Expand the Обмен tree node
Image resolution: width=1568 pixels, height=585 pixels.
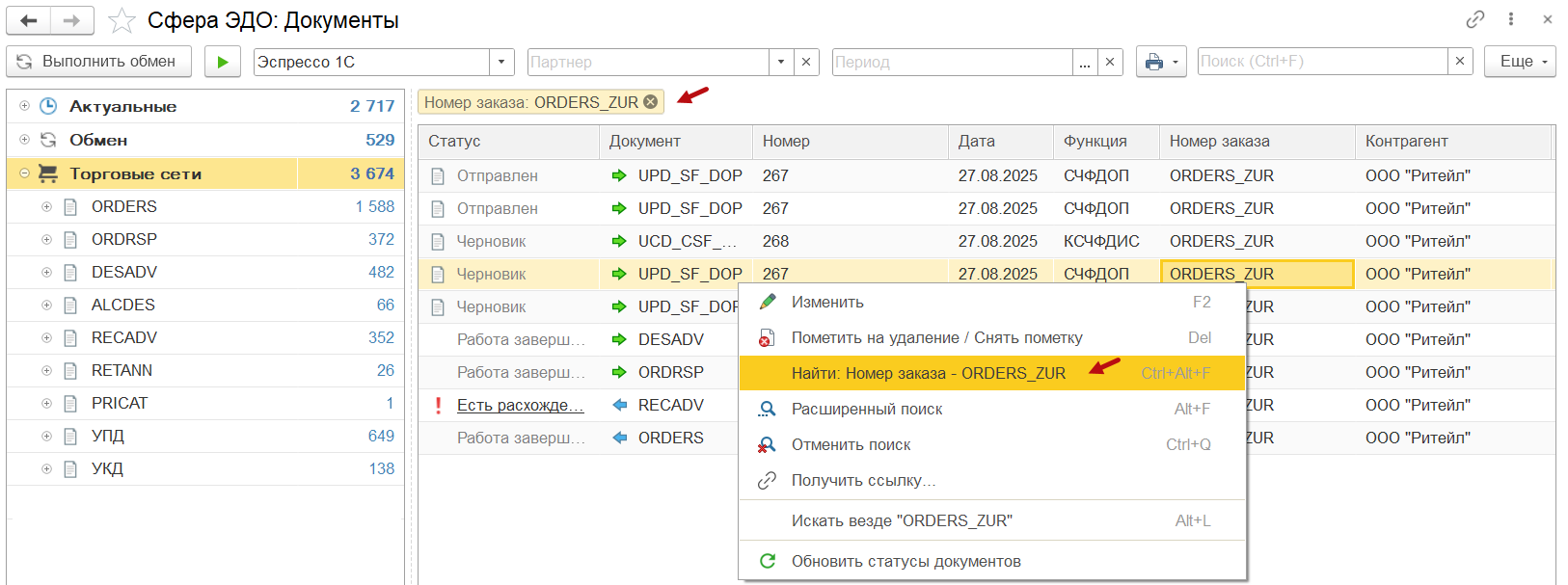point(24,140)
